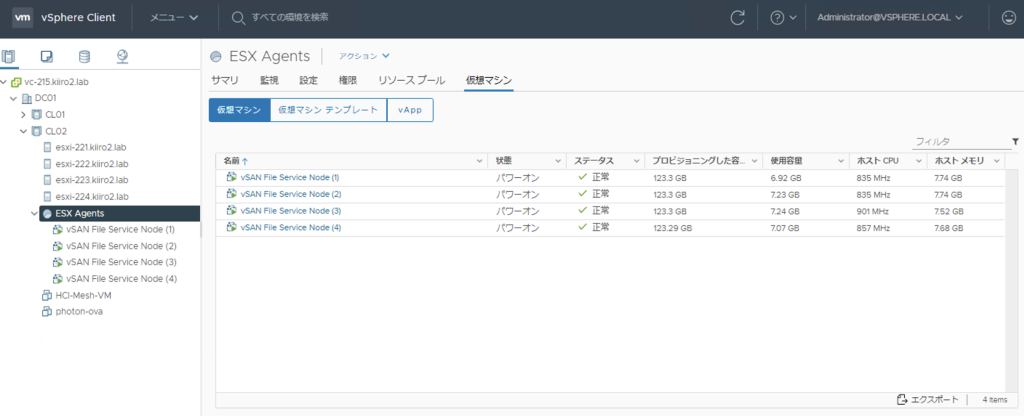The height and width of the screenshot is (416, 1024).
Task: Collapse the vc-215.kiiro2.lab tree node
Action: (x=5, y=82)
